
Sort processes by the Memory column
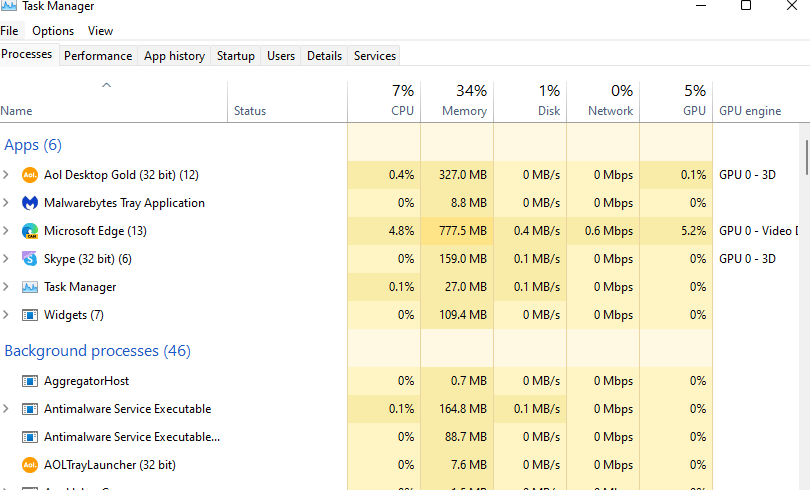pos(457,101)
